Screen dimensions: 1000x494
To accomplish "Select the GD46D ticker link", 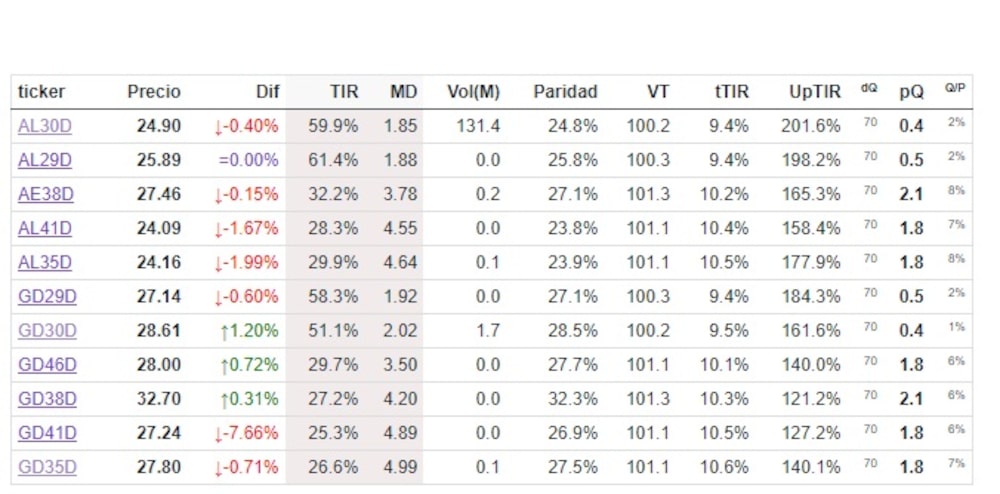I will tap(47, 365).
